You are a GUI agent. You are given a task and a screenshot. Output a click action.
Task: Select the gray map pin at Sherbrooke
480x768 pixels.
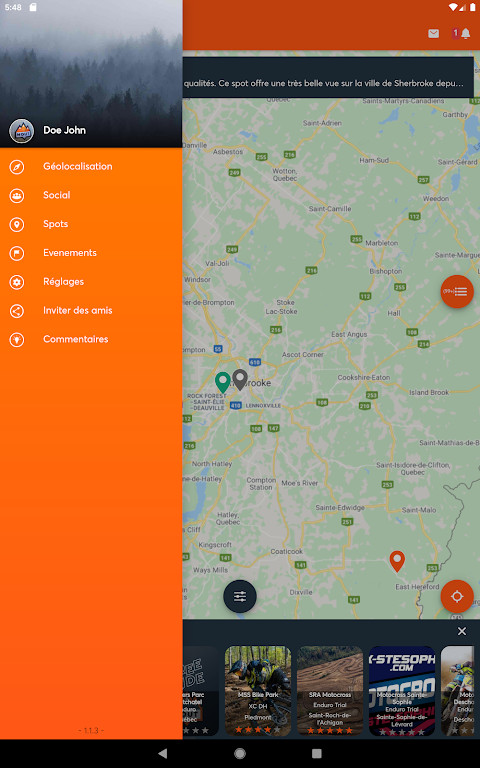coord(240,380)
